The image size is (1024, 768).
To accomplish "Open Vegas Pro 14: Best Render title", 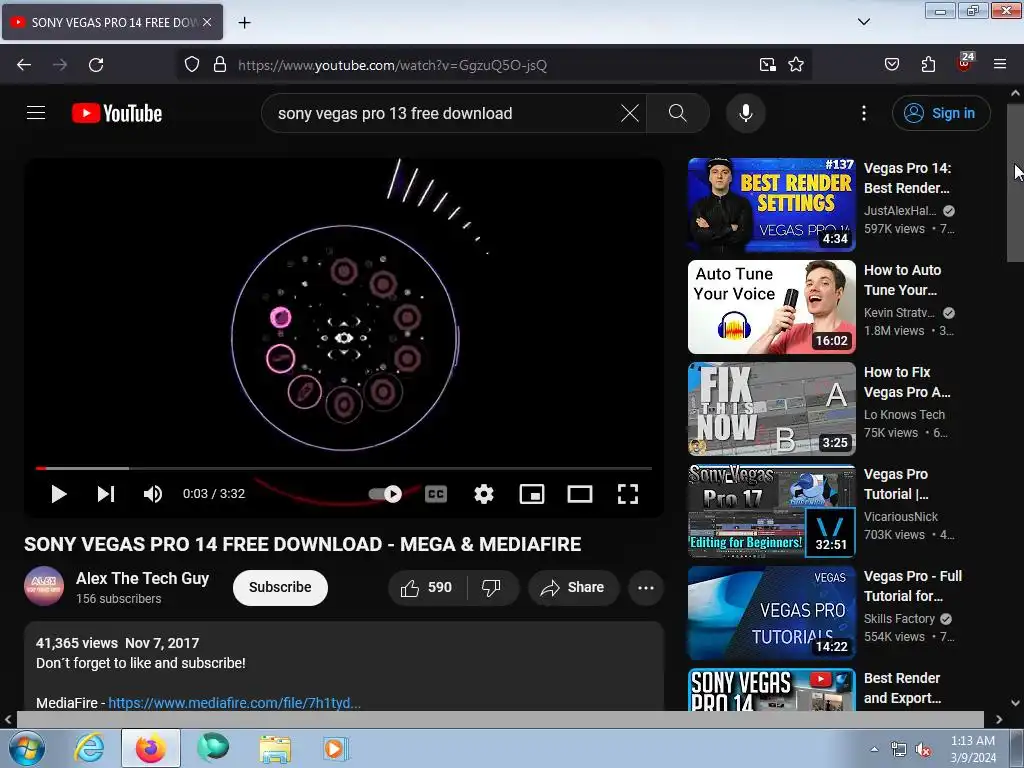I will pos(907,178).
